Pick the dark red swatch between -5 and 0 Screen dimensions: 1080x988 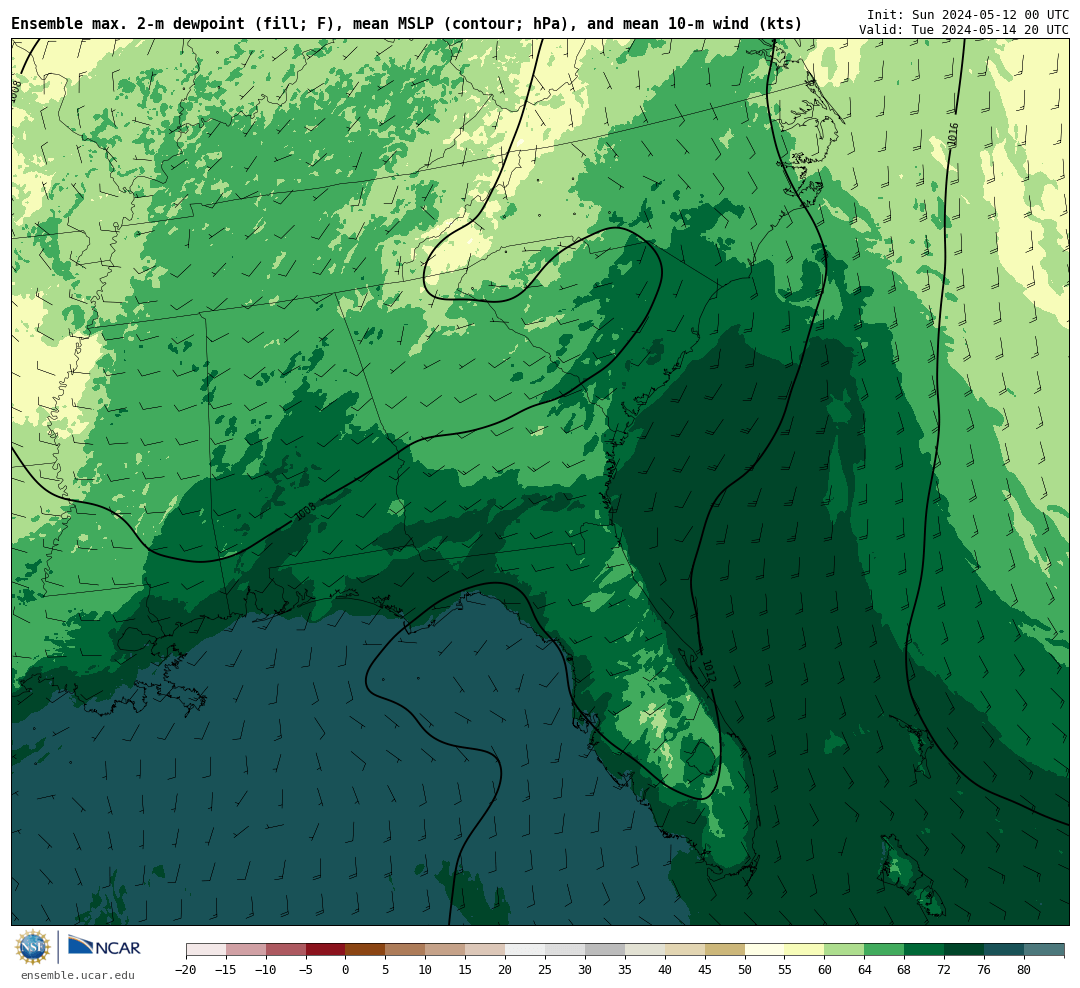click(326, 950)
